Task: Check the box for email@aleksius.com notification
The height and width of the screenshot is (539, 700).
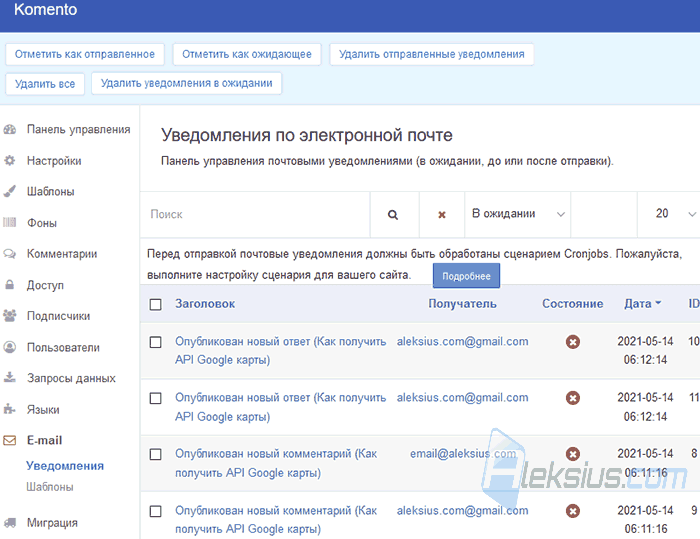Action: pos(155,454)
